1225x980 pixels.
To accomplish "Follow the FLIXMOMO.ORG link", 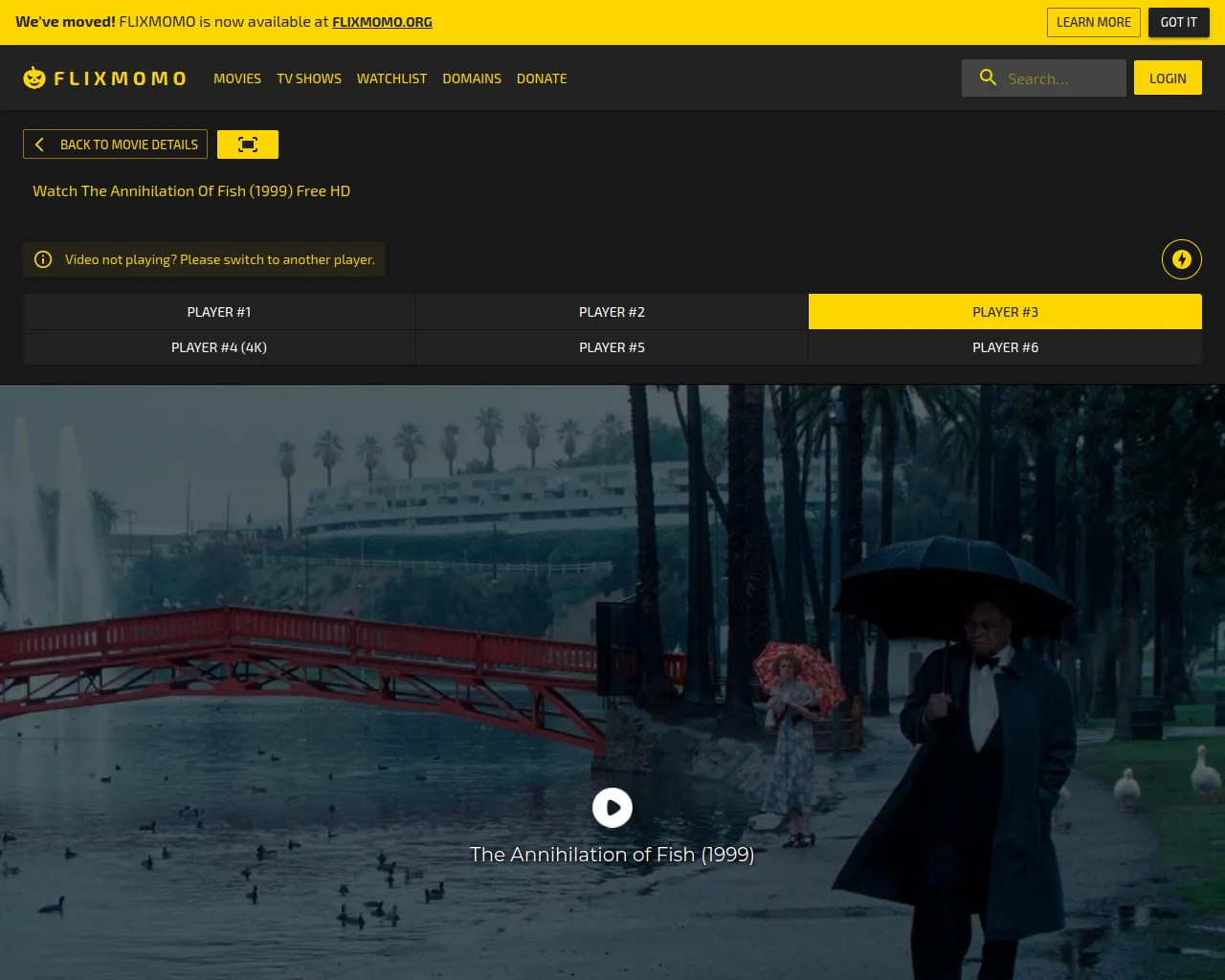I will click(x=382, y=22).
